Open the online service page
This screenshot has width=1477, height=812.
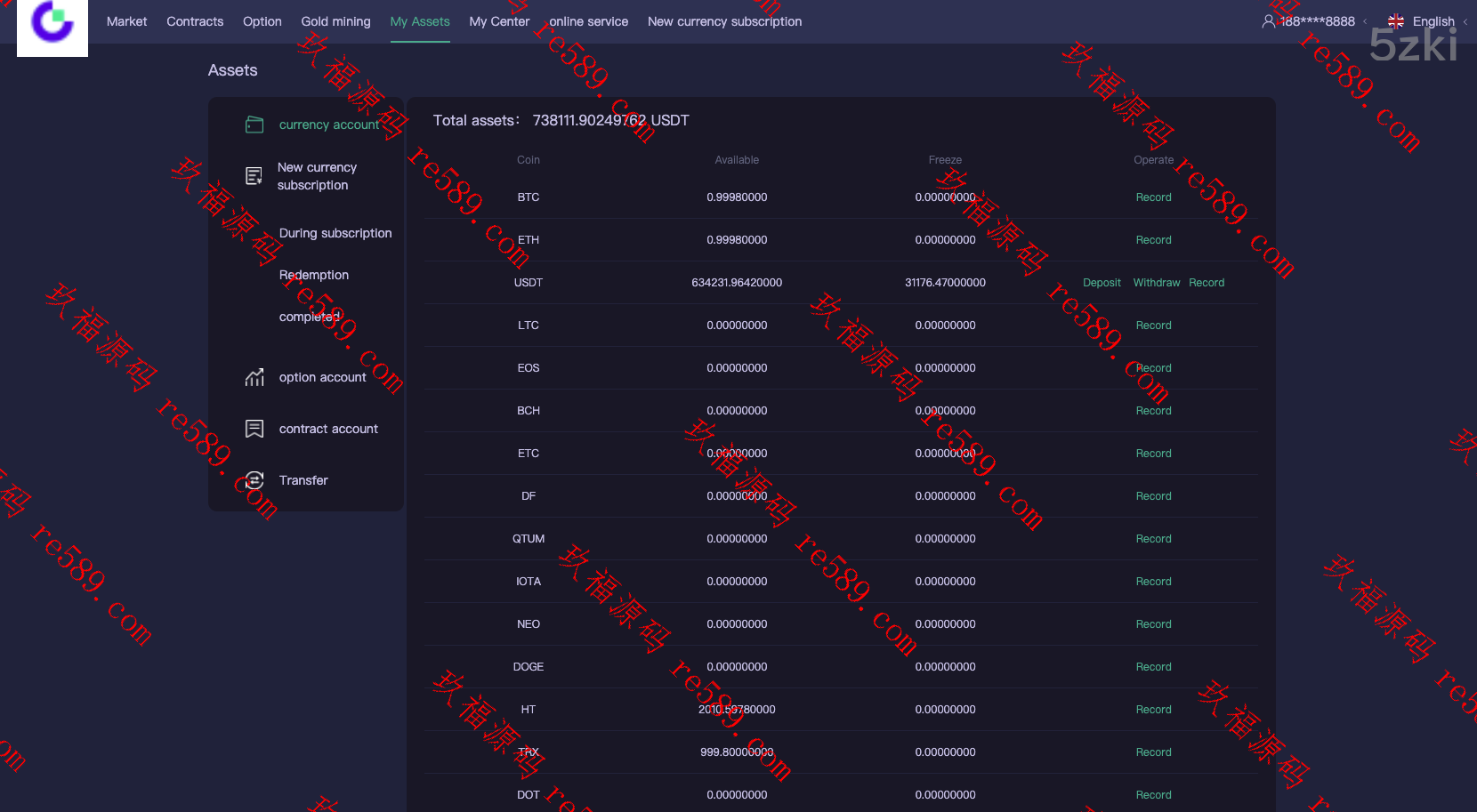pyautogui.click(x=588, y=21)
